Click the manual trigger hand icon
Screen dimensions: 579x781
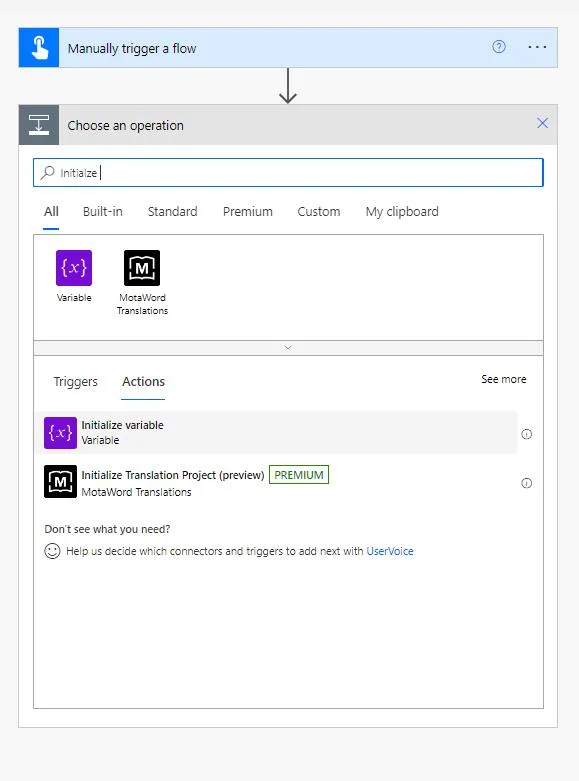pyautogui.click(x=39, y=48)
